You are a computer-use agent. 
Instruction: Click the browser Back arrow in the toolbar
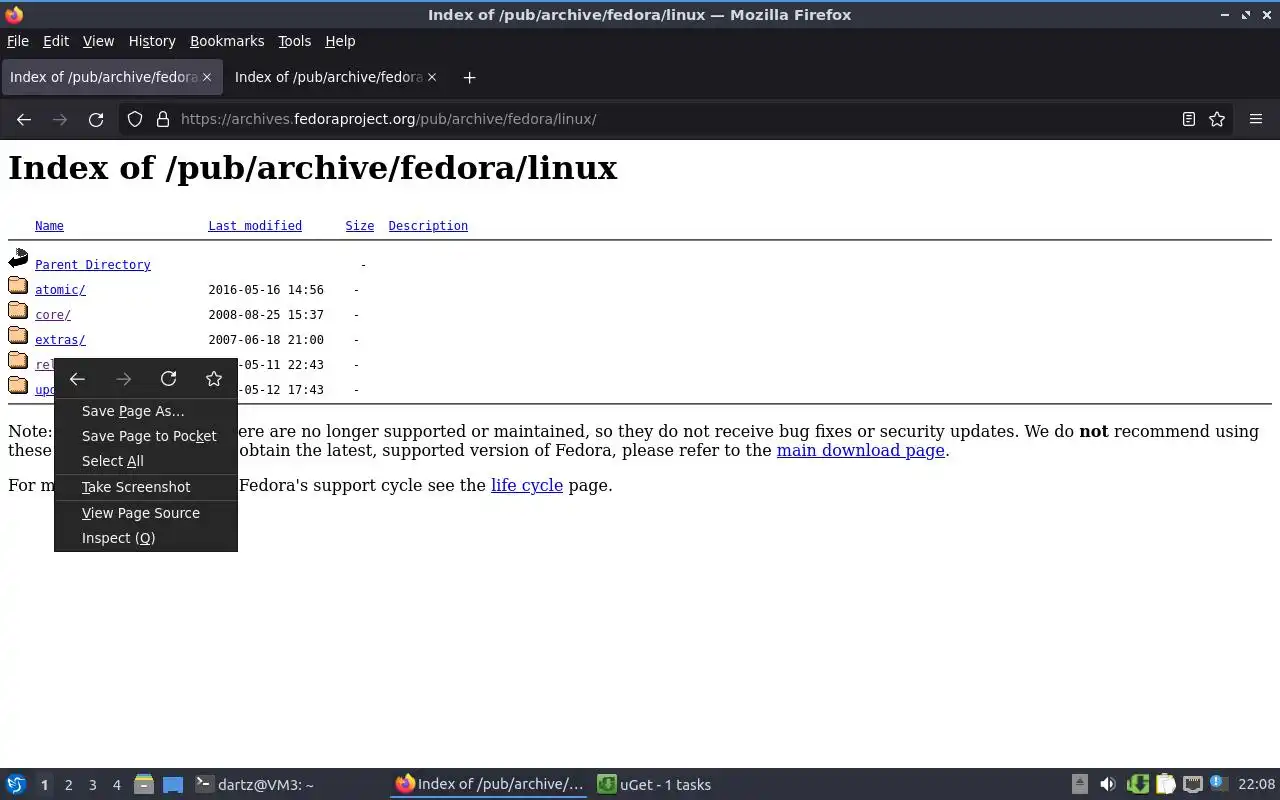(x=24, y=119)
